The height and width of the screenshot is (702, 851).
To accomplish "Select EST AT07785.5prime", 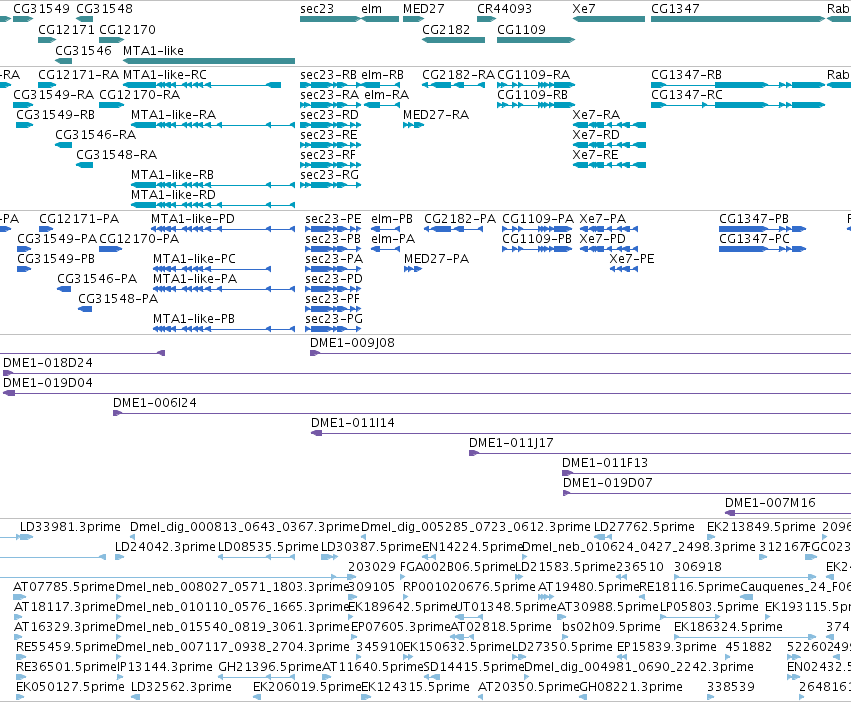I will pos(64,587).
